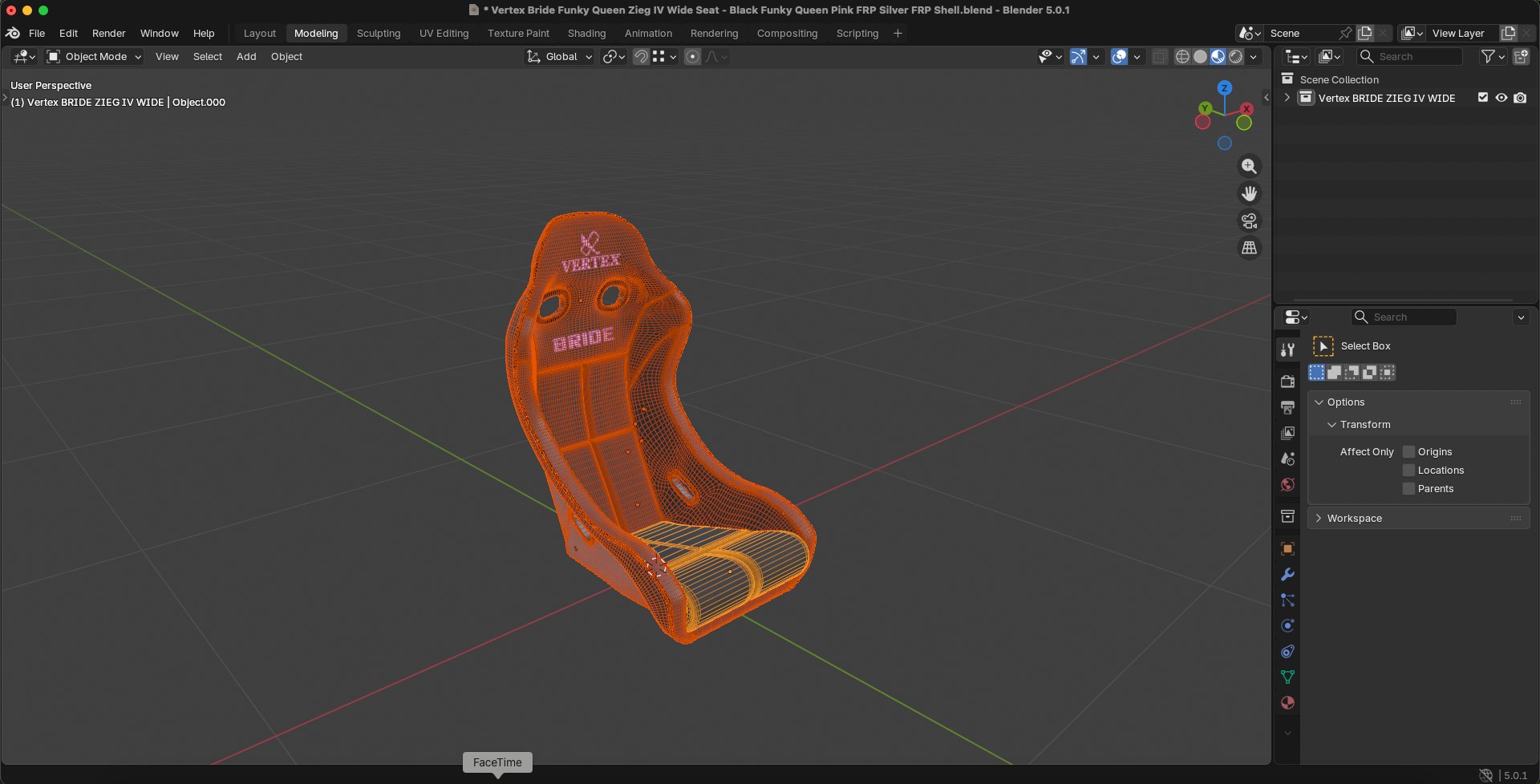Viewport: 1540px width, 784px height.
Task: Add a new collection in the outliner
Action: point(1521,56)
